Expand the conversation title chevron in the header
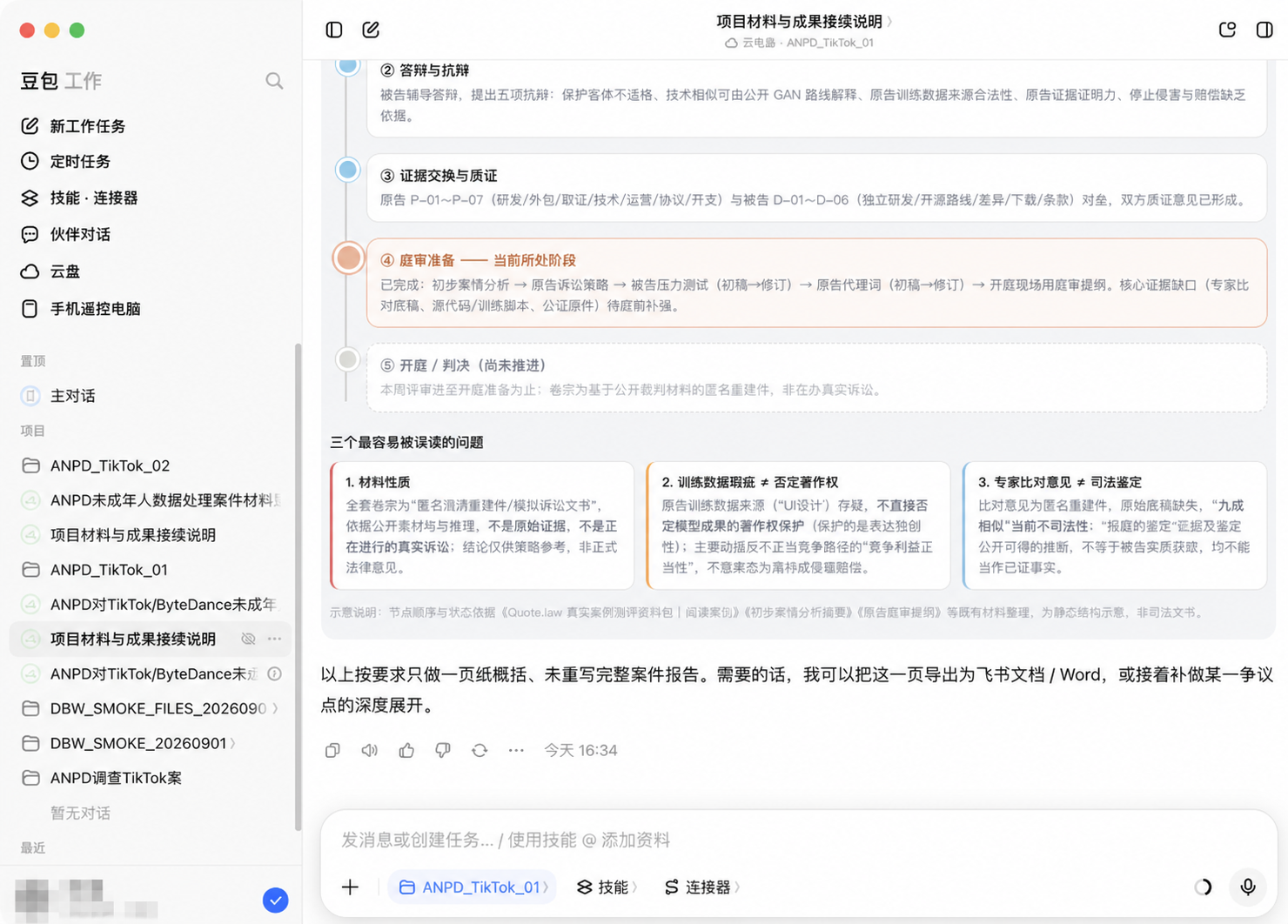This screenshot has width=1288, height=924. click(x=889, y=22)
